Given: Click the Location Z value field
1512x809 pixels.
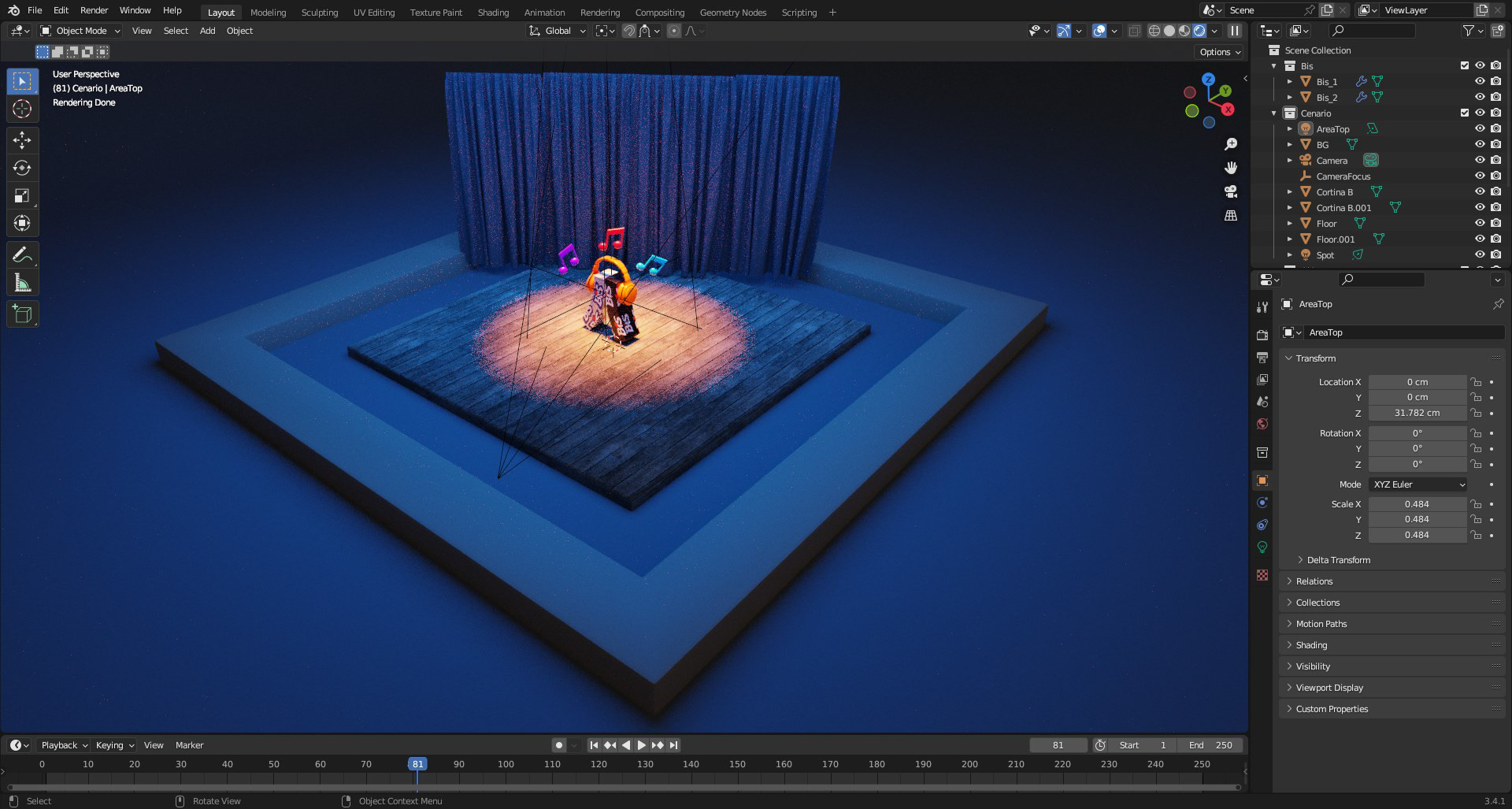Looking at the screenshot, I should pos(1417,413).
